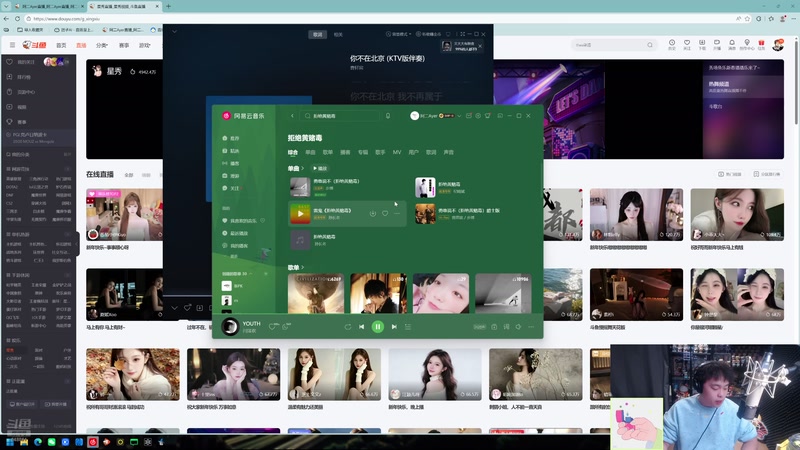Go back with the arrow beside music search
The image size is (800, 450).
pos(292,116)
